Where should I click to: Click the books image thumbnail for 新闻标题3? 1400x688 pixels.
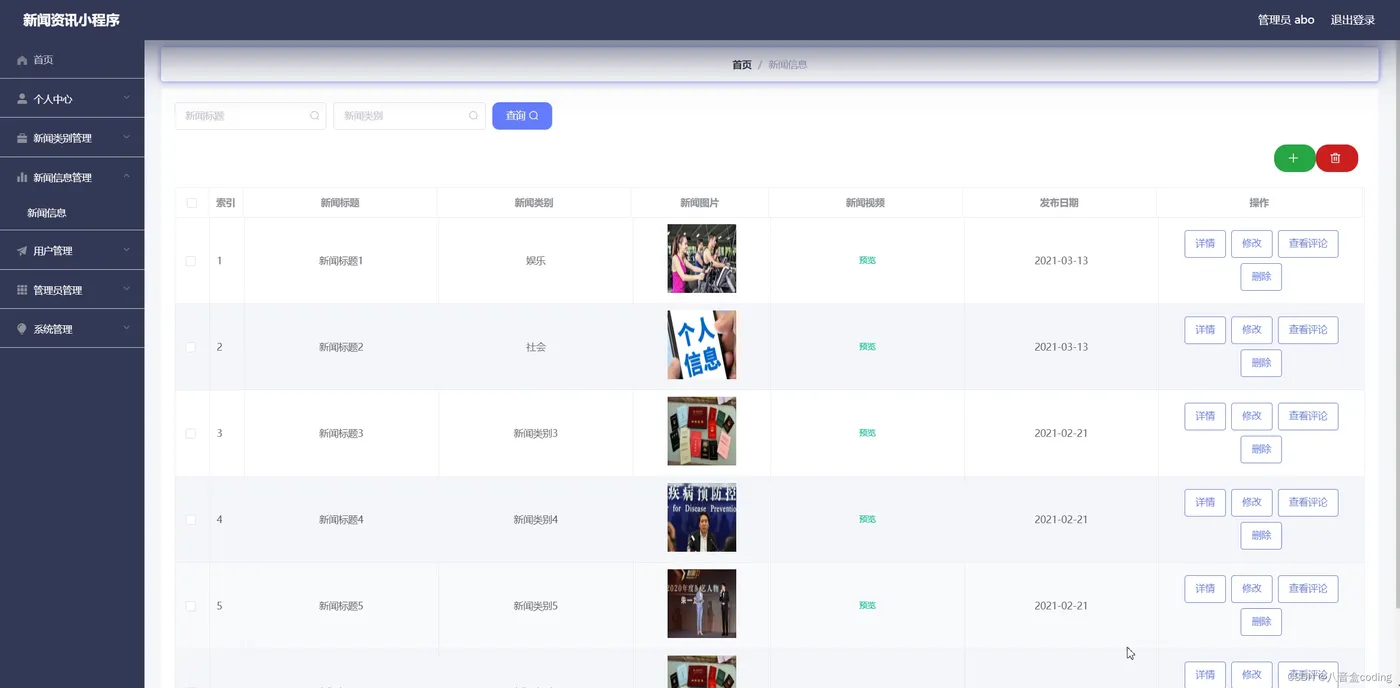(702, 431)
